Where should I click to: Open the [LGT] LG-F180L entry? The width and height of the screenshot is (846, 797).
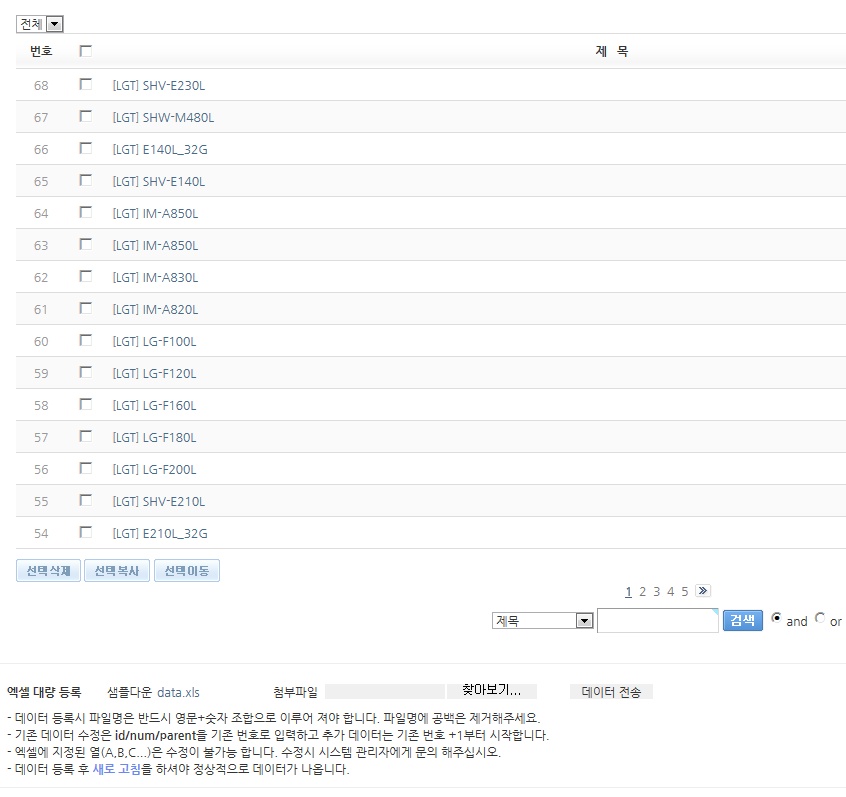point(154,438)
